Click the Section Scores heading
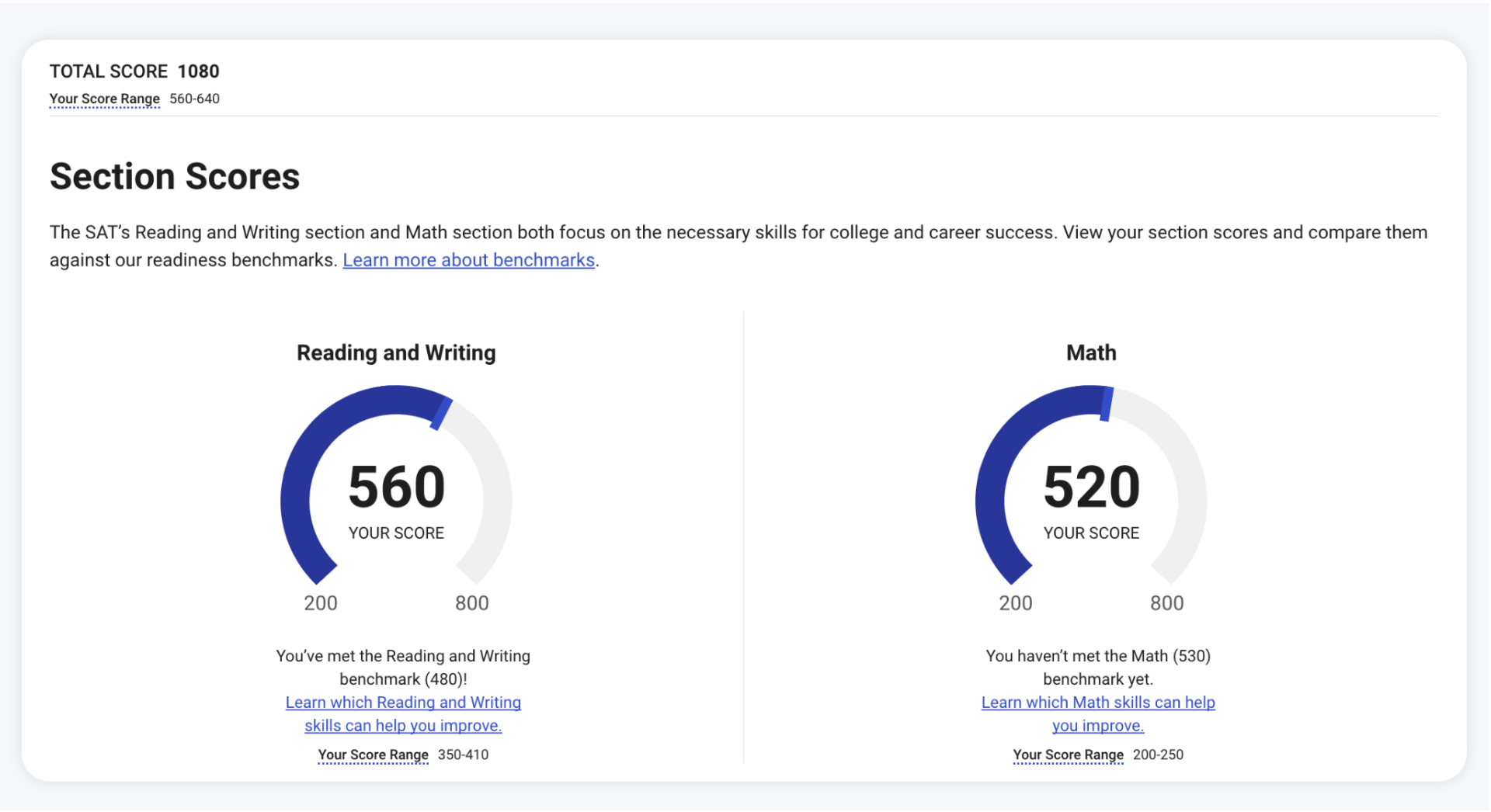The image size is (1491, 812). click(175, 176)
